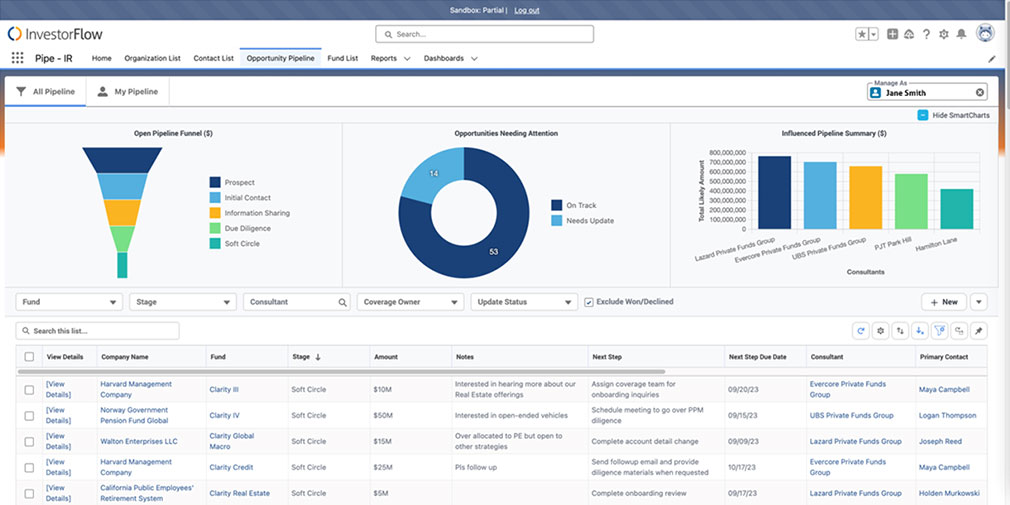The height and width of the screenshot is (505, 1010).
Task: Toggle Hide SmartCharts
Action: click(x=922, y=116)
